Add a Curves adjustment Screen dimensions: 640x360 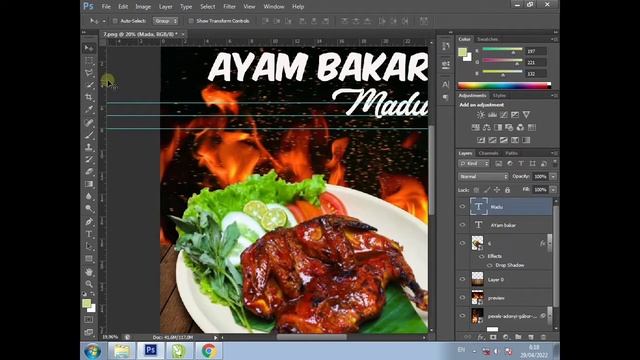[504, 115]
